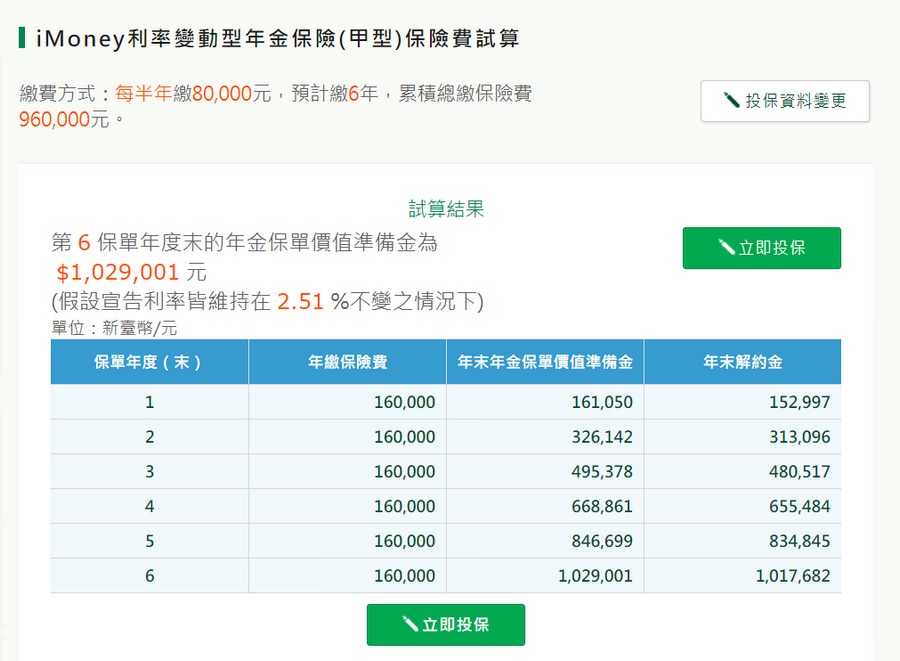Click the orange 2.51 declared rate

click(301, 301)
